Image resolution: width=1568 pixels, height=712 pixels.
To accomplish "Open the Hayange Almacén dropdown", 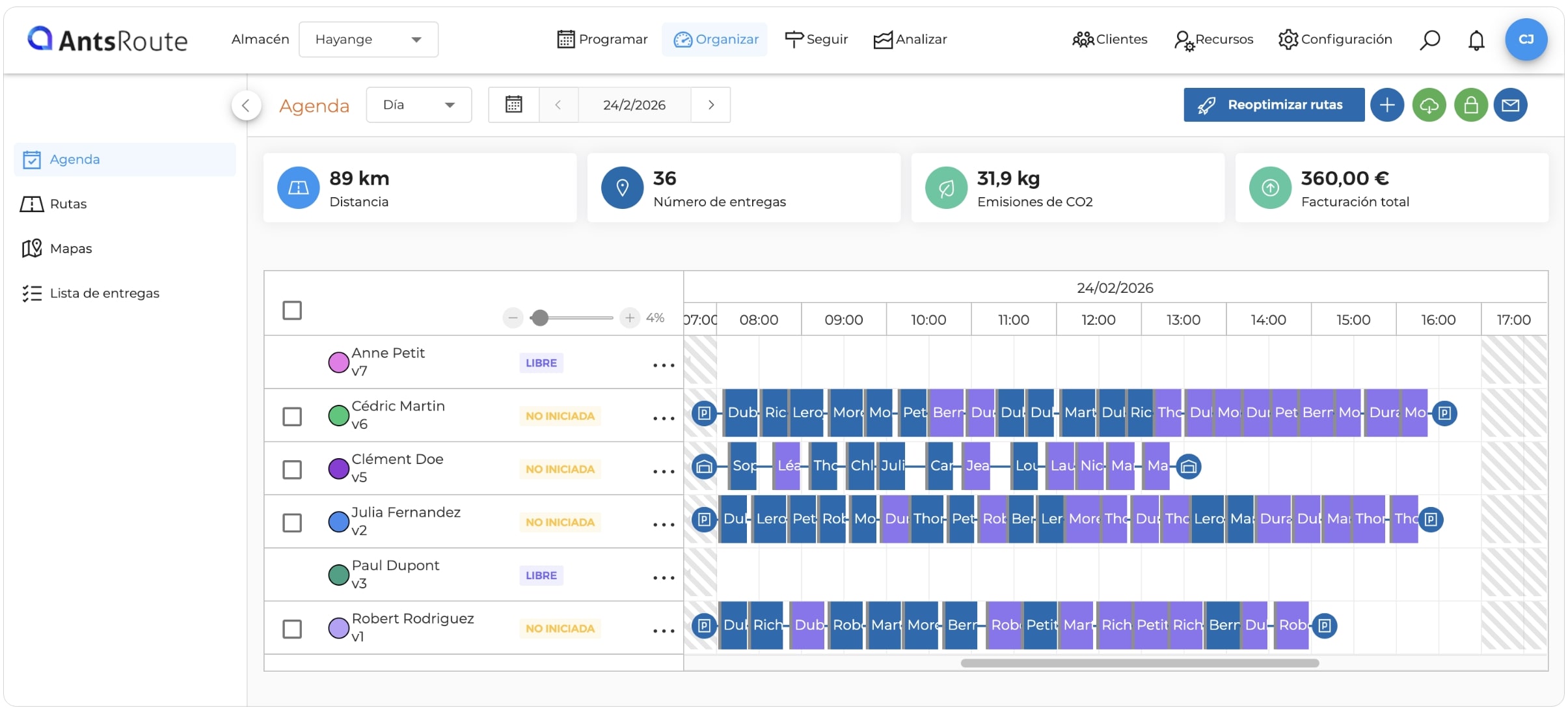I will click(368, 40).
